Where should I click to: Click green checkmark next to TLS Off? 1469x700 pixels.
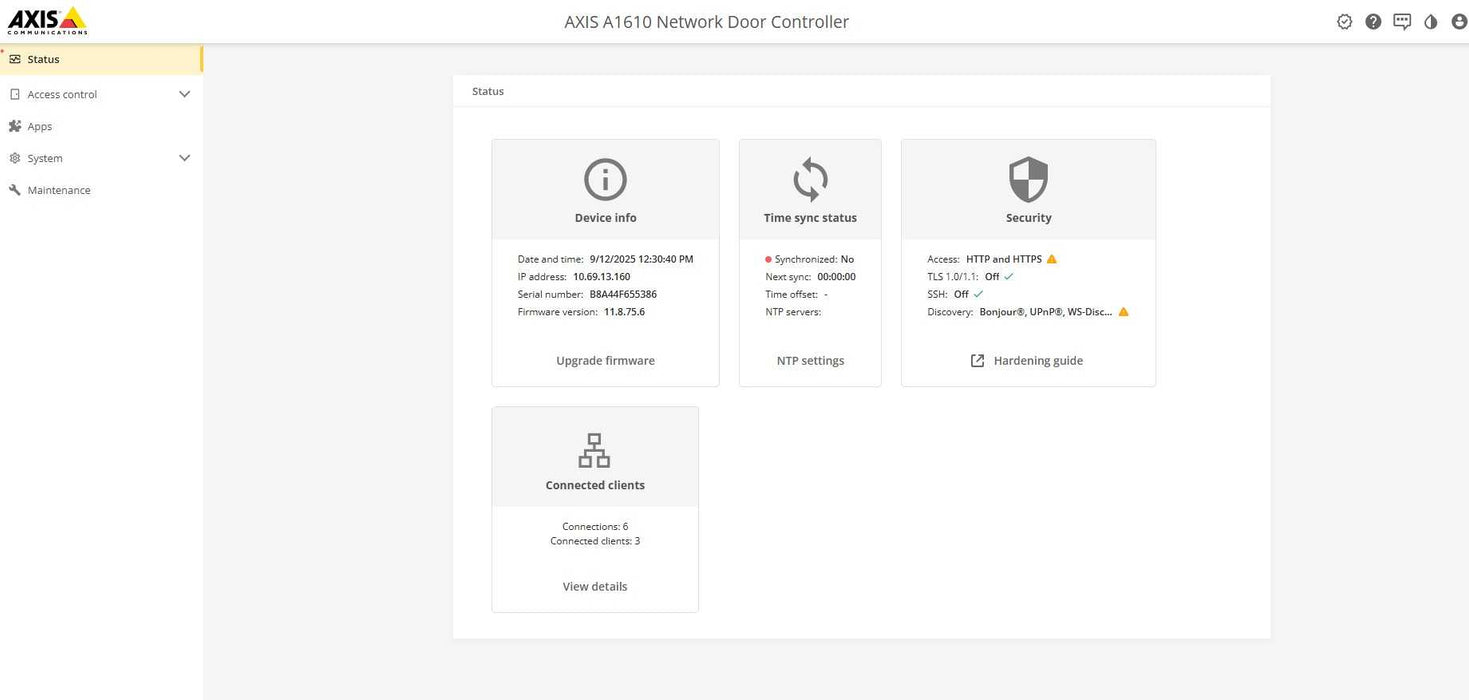(x=1009, y=276)
